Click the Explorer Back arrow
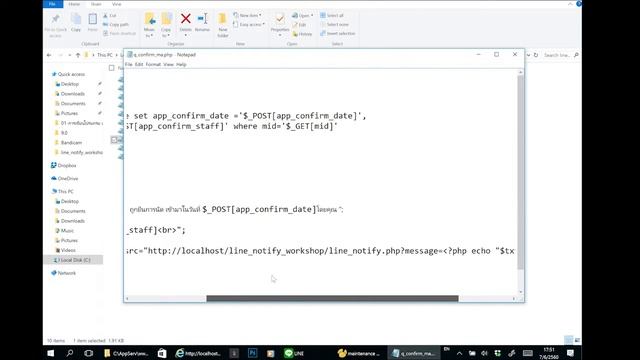The height and width of the screenshot is (360, 640). (49, 55)
